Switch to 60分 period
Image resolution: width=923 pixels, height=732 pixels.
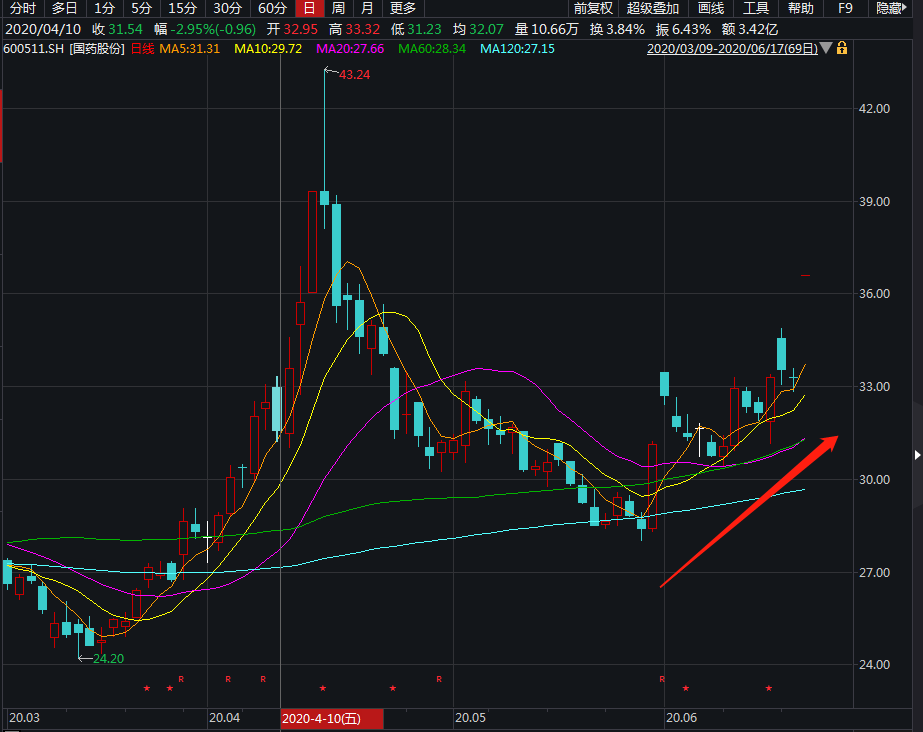click(x=272, y=8)
